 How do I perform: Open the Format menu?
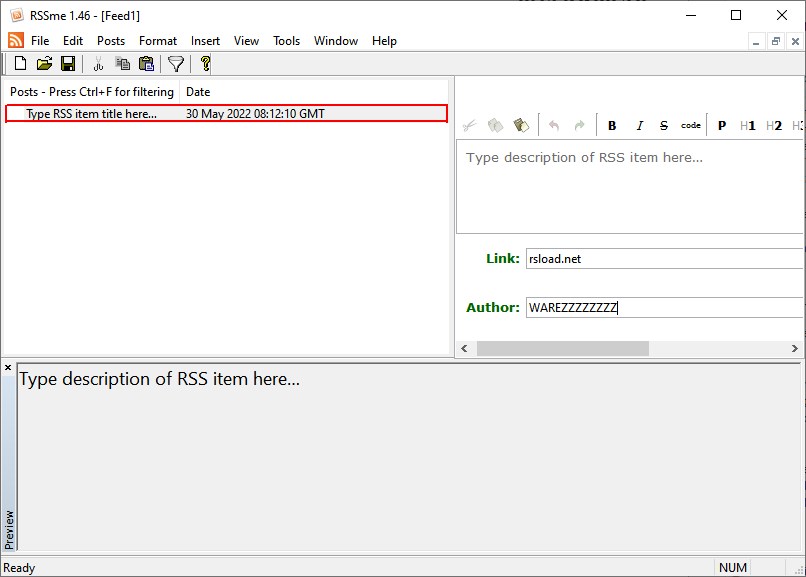coord(158,41)
